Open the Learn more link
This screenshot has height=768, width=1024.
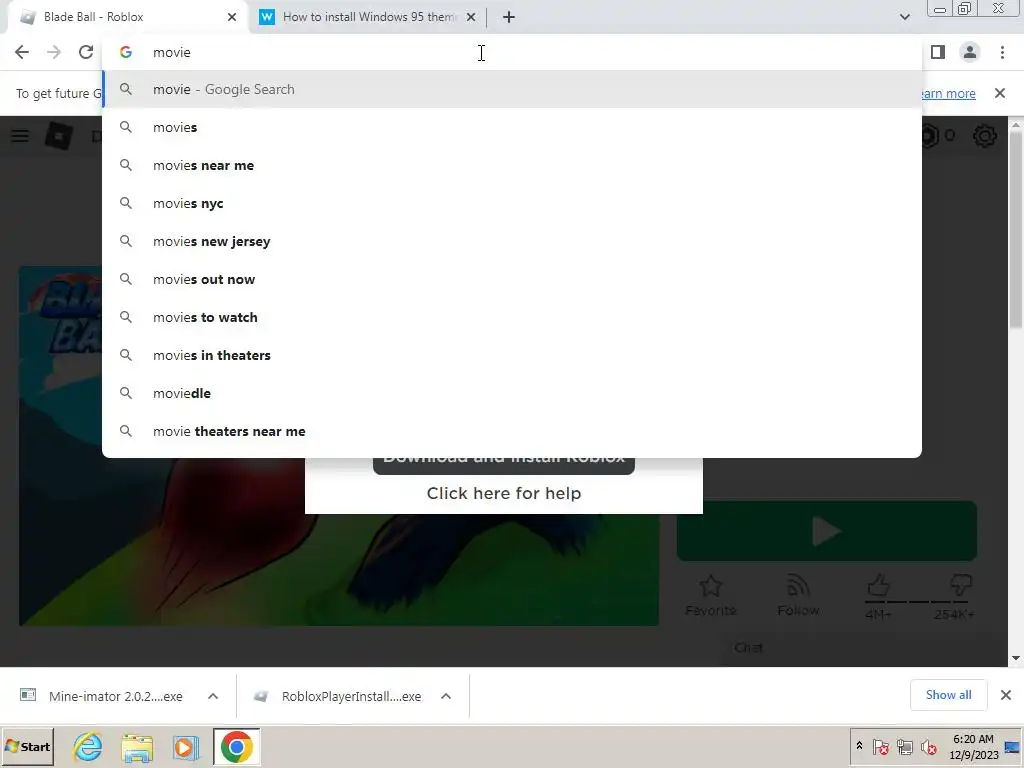tap(948, 93)
